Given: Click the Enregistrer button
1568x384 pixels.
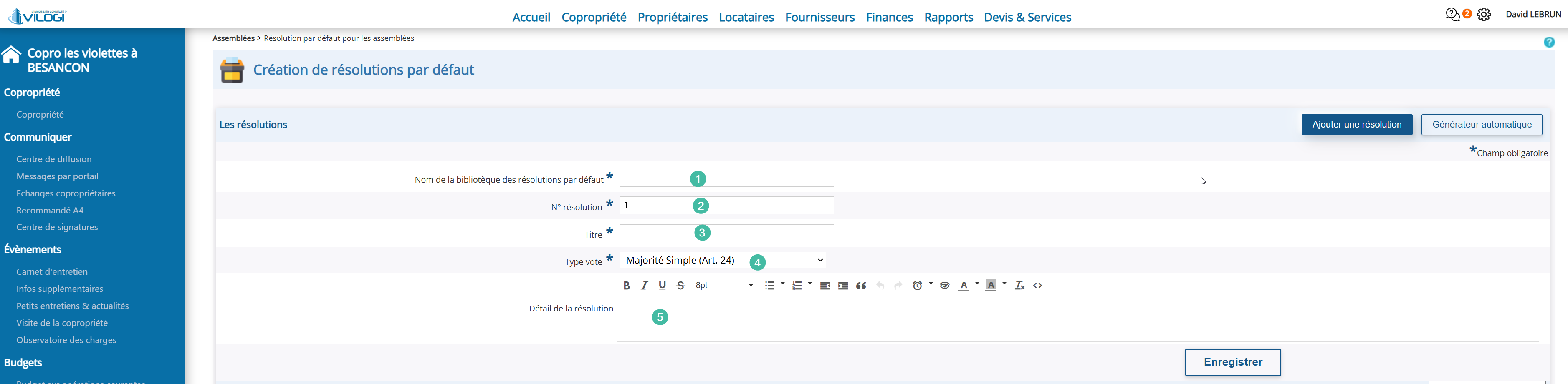Looking at the screenshot, I should (1233, 362).
